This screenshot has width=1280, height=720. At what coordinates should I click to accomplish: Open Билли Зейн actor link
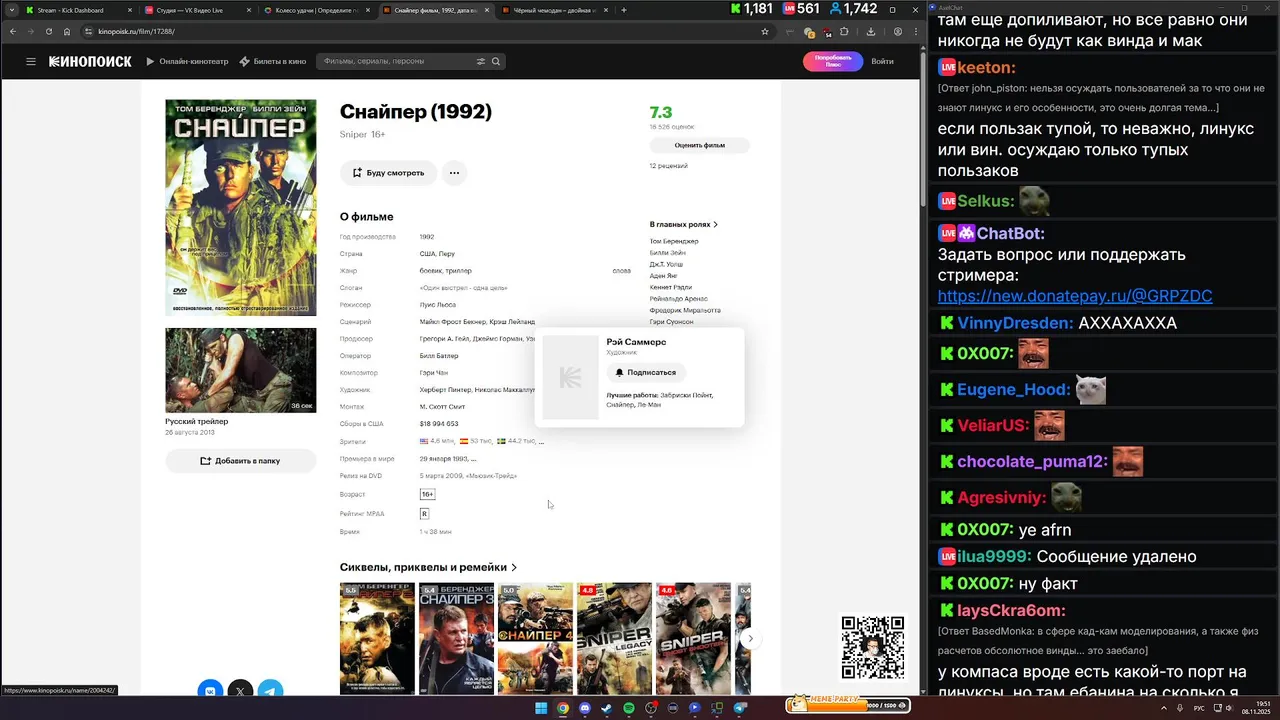(668, 253)
